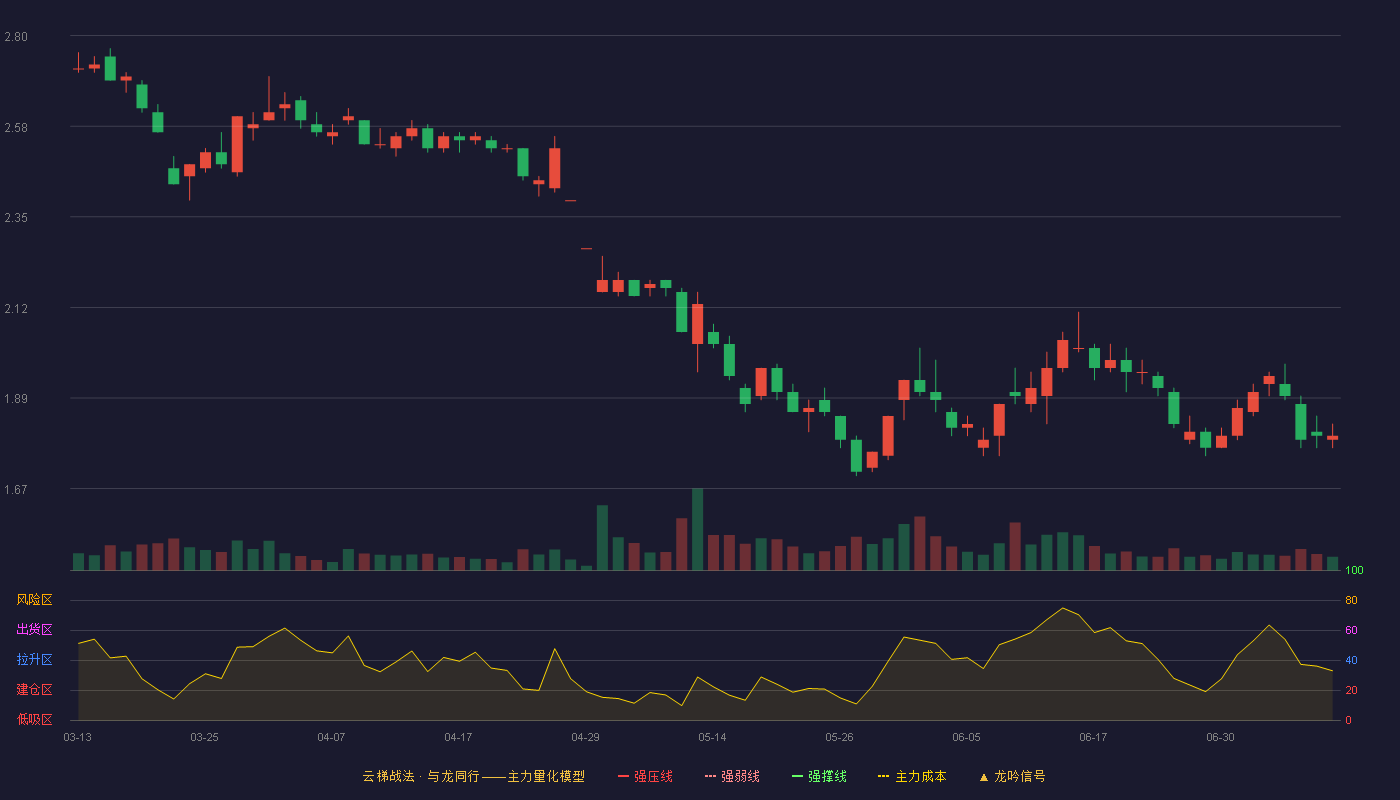Select the first candlestick at 03-13
The image size is (1400, 800).
click(78, 68)
